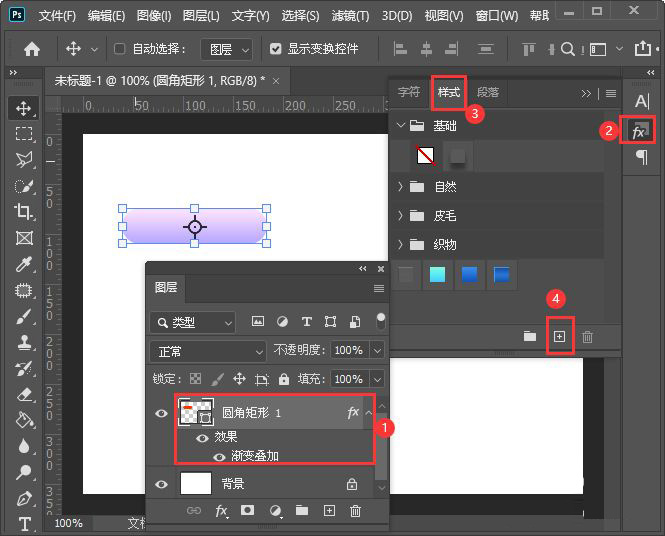The image size is (665, 536).
Task: Open the 类型 layer filter dropdown
Action: point(193,323)
